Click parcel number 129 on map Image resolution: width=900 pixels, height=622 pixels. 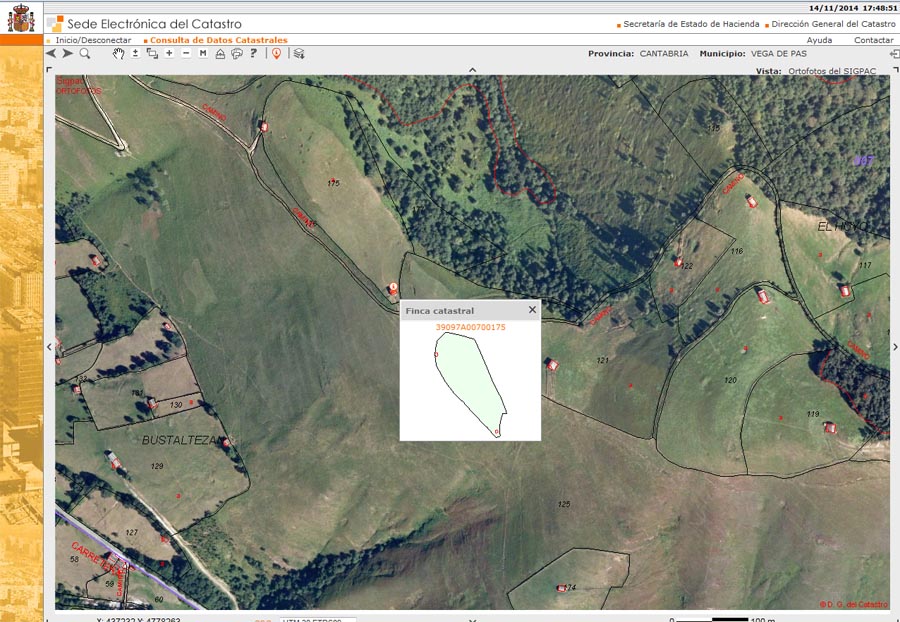[157, 466]
